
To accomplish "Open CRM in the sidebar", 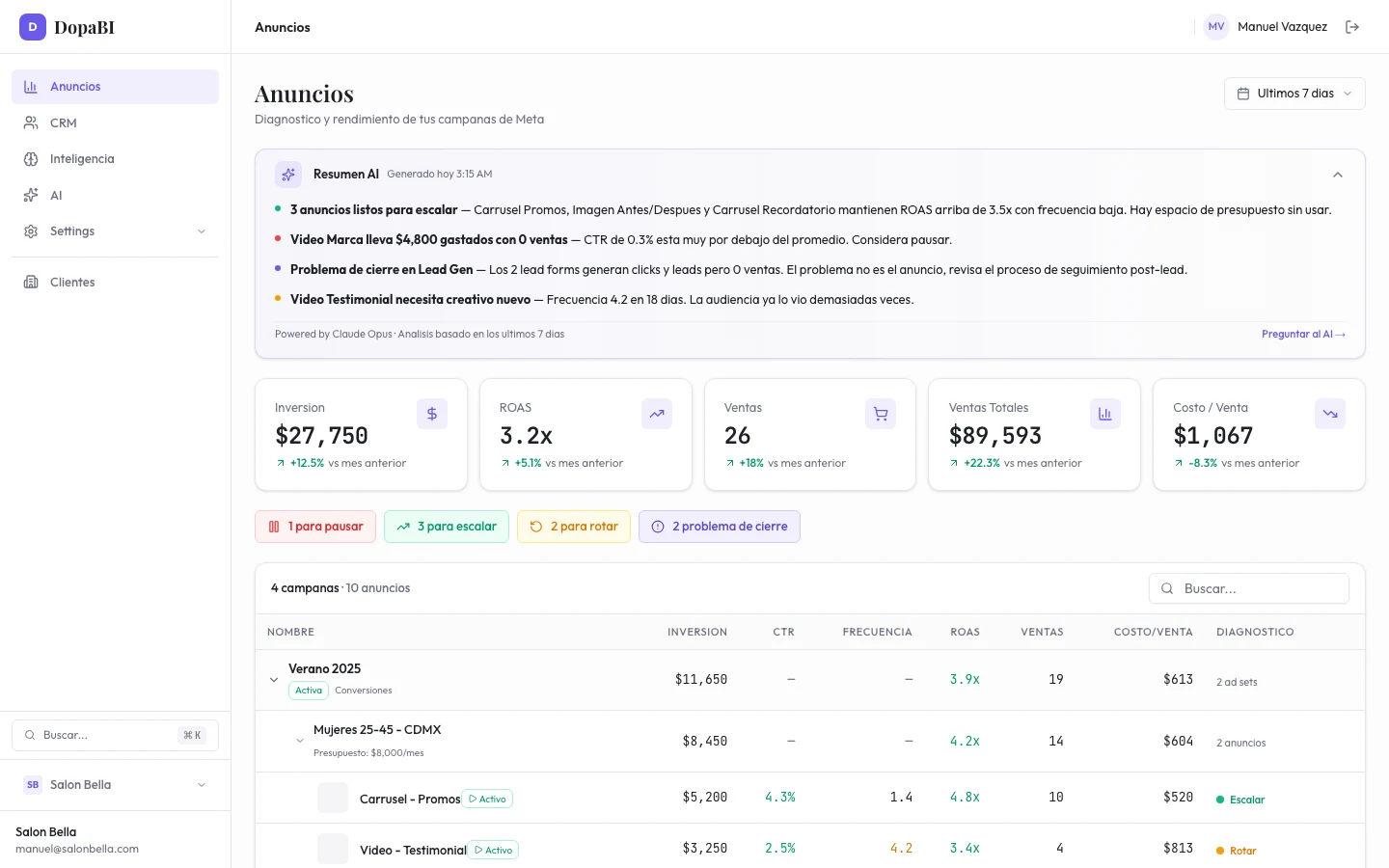I will pyautogui.click(x=115, y=123).
